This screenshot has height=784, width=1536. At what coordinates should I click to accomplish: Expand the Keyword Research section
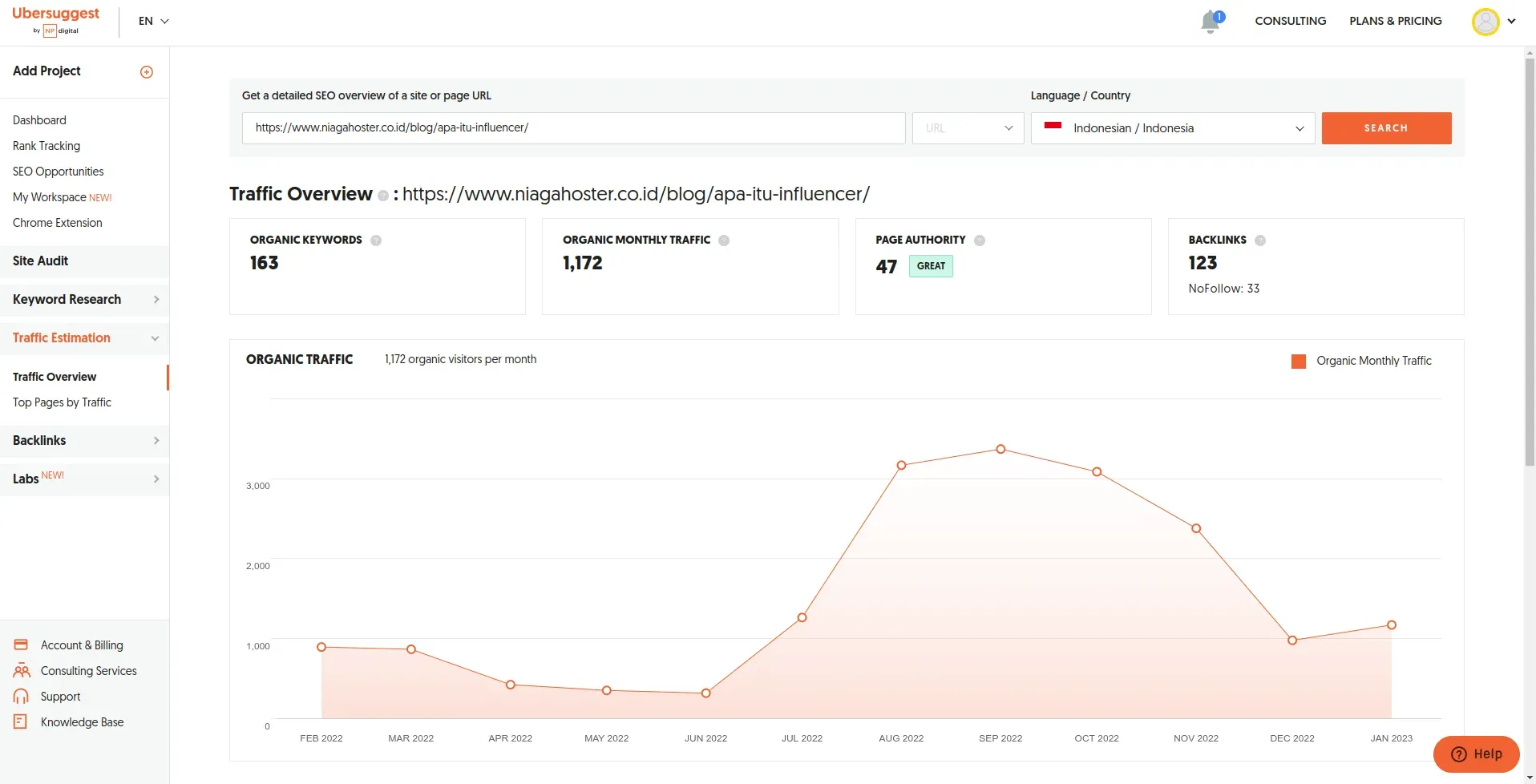[84, 300]
